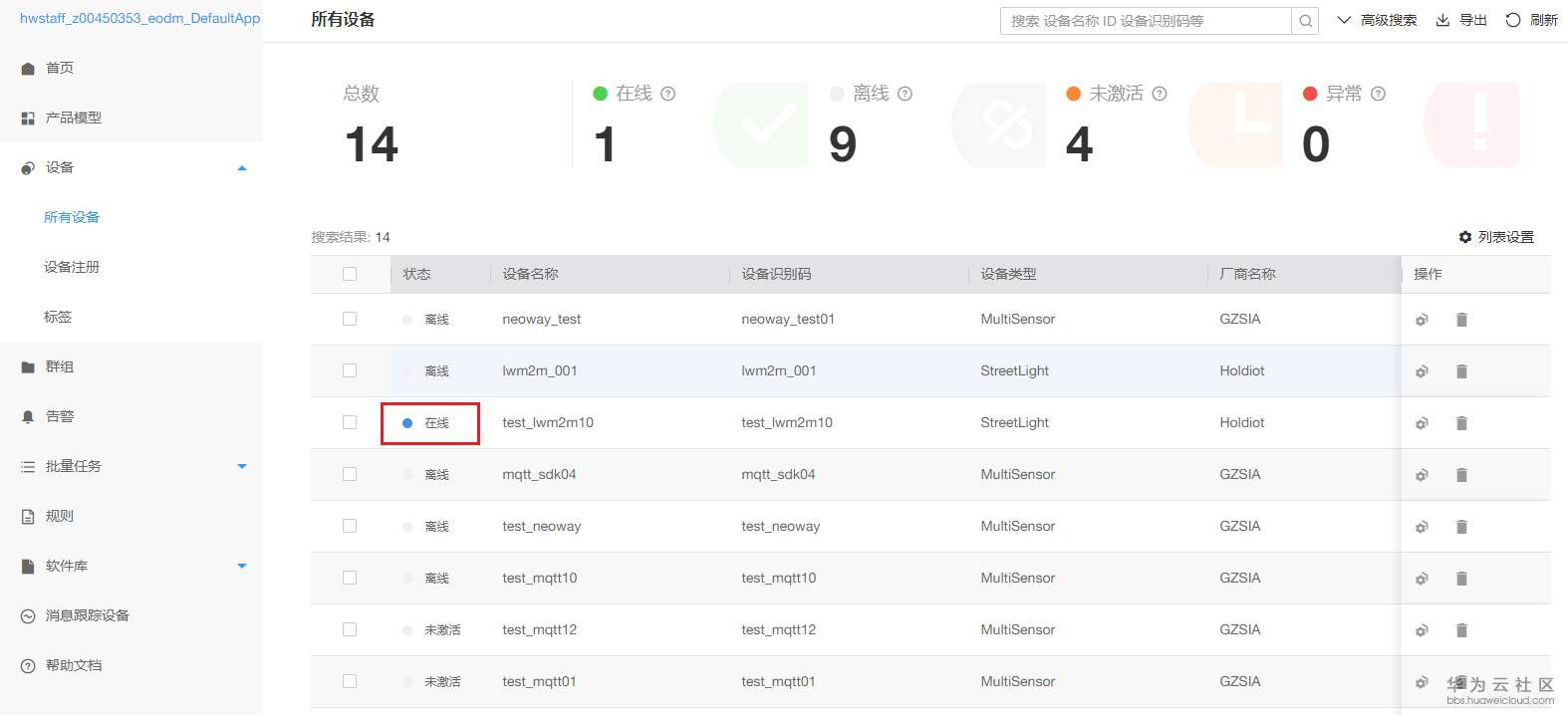Click the 设备名称 column header
The image size is (1568, 715).
530,274
